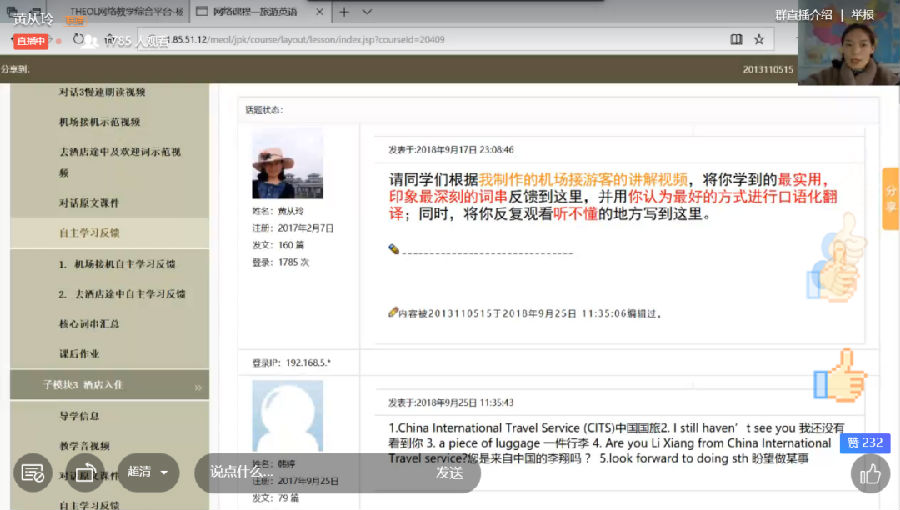
Task: Click the 举报 report link
Action: (x=863, y=14)
